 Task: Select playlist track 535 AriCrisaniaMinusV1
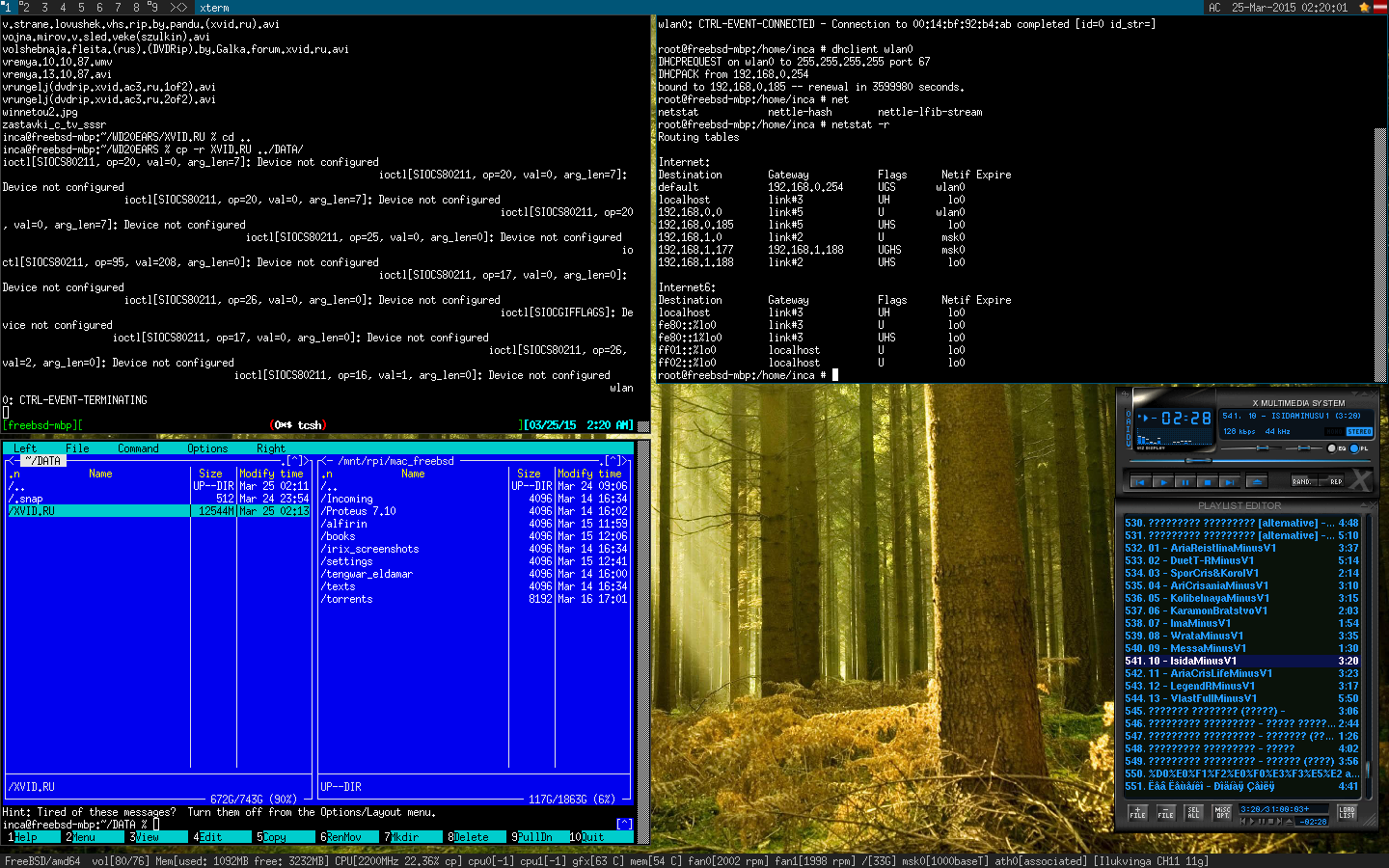[x=1241, y=585]
